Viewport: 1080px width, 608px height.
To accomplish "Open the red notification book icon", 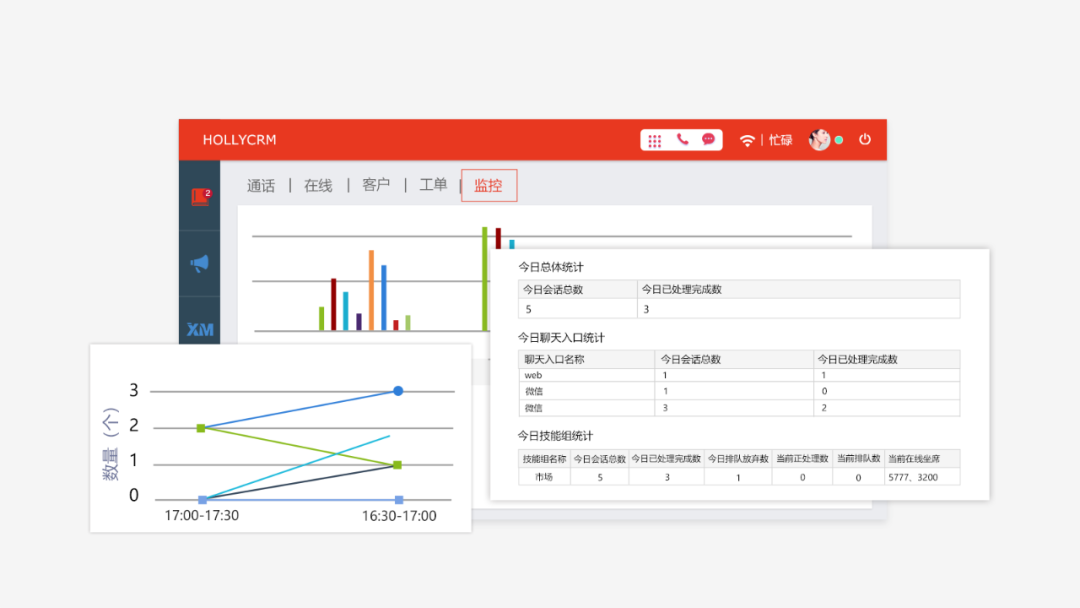I will tap(200, 197).
